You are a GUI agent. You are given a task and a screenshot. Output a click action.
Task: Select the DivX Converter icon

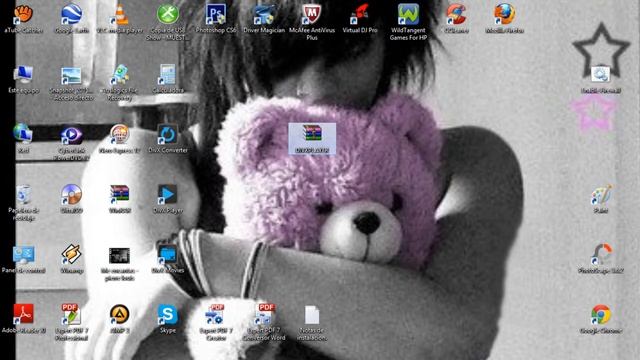168,135
